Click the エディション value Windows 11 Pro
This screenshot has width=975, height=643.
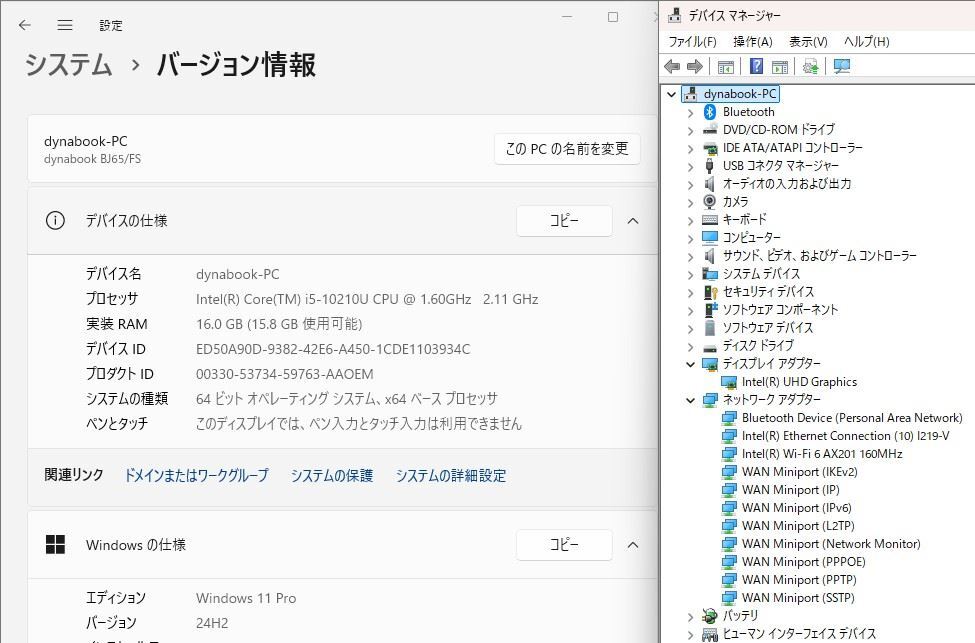tap(246, 598)
